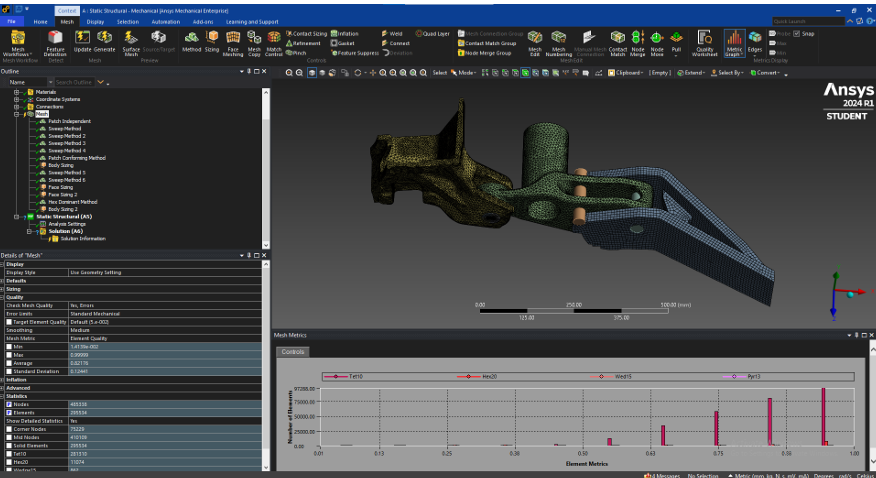Switch to the Automation ribbon tab
This screenshot has height=478, width=876.
(x=166, y=20)
